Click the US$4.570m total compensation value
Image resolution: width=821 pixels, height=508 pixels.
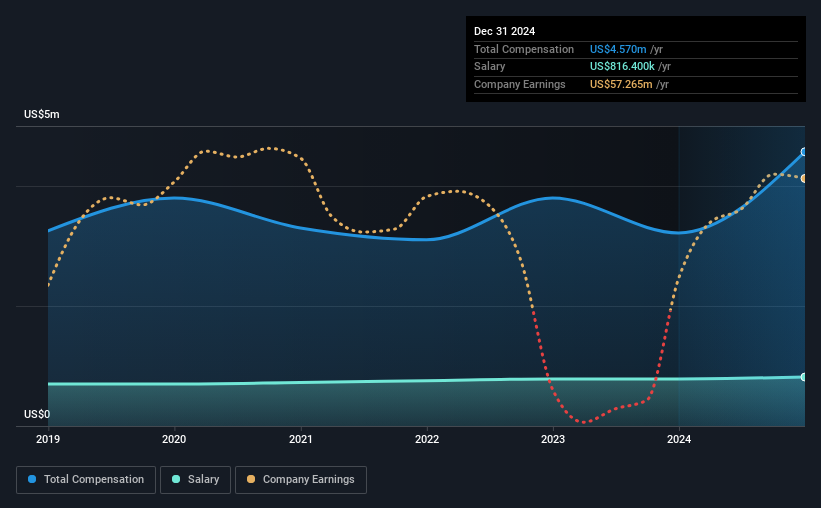click(x=618, y=49)
